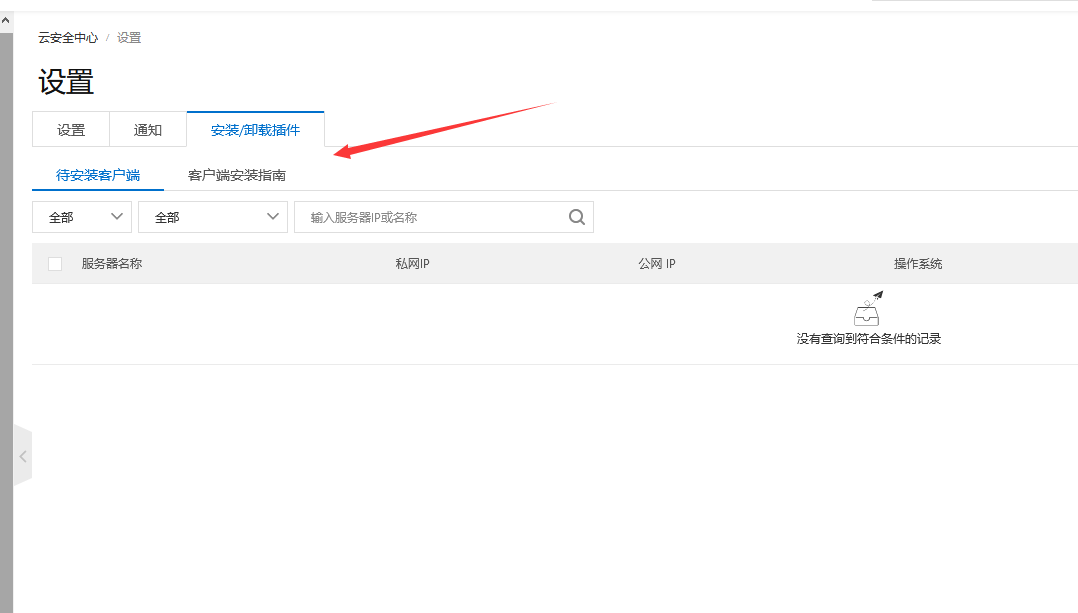Click the scroll-up arrow at top left
This screenshot has width=1078, height=613.
pos(6,21)
